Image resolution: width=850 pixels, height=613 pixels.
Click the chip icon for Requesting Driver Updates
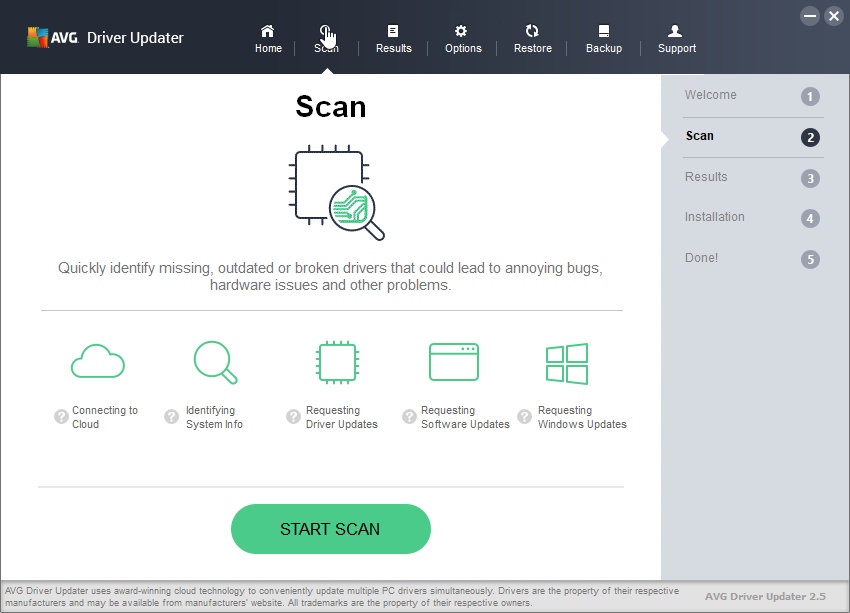pyautogui.click(x=337, y=362)
